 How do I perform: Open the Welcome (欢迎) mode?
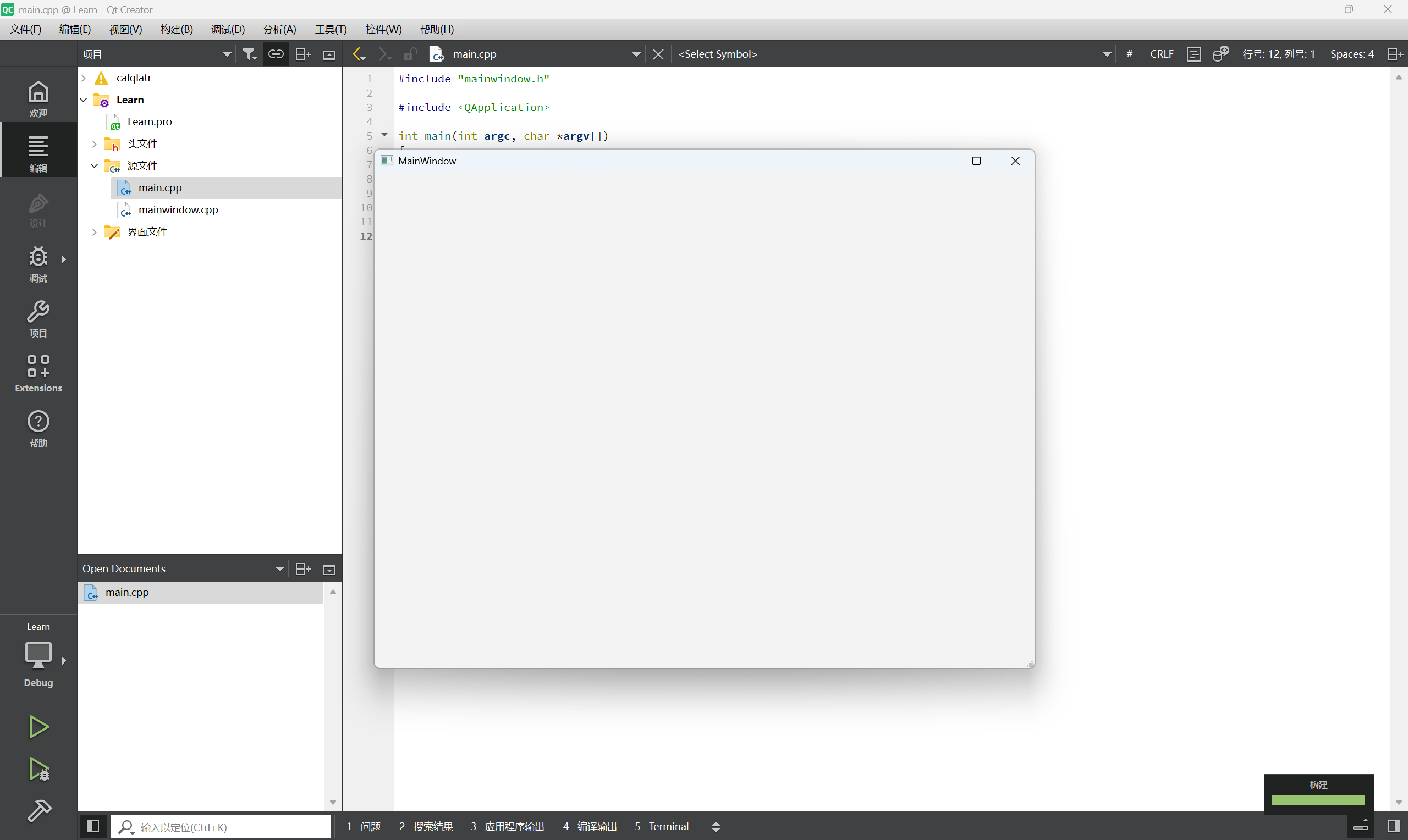[38, 98]
